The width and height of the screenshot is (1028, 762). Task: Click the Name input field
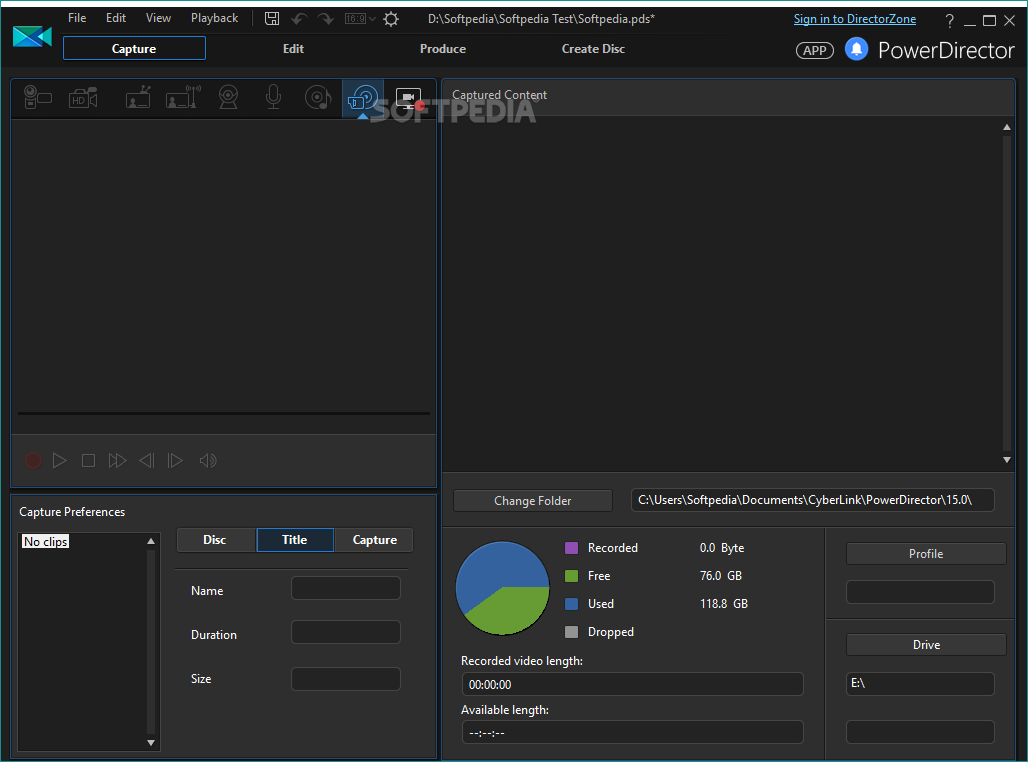pyautogui.click(x=346, y=588)
